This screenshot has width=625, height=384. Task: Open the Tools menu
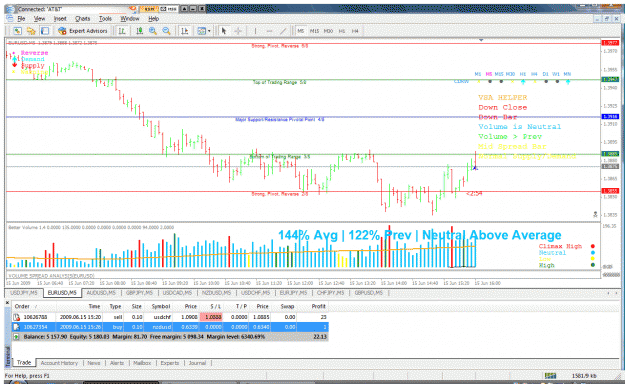(x=105, y=18)
